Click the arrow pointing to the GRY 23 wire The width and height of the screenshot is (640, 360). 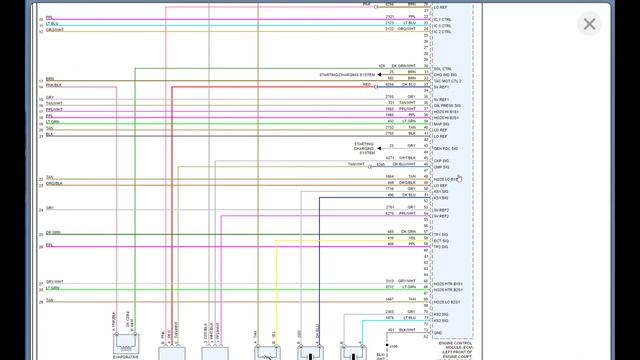pos(379,148)
